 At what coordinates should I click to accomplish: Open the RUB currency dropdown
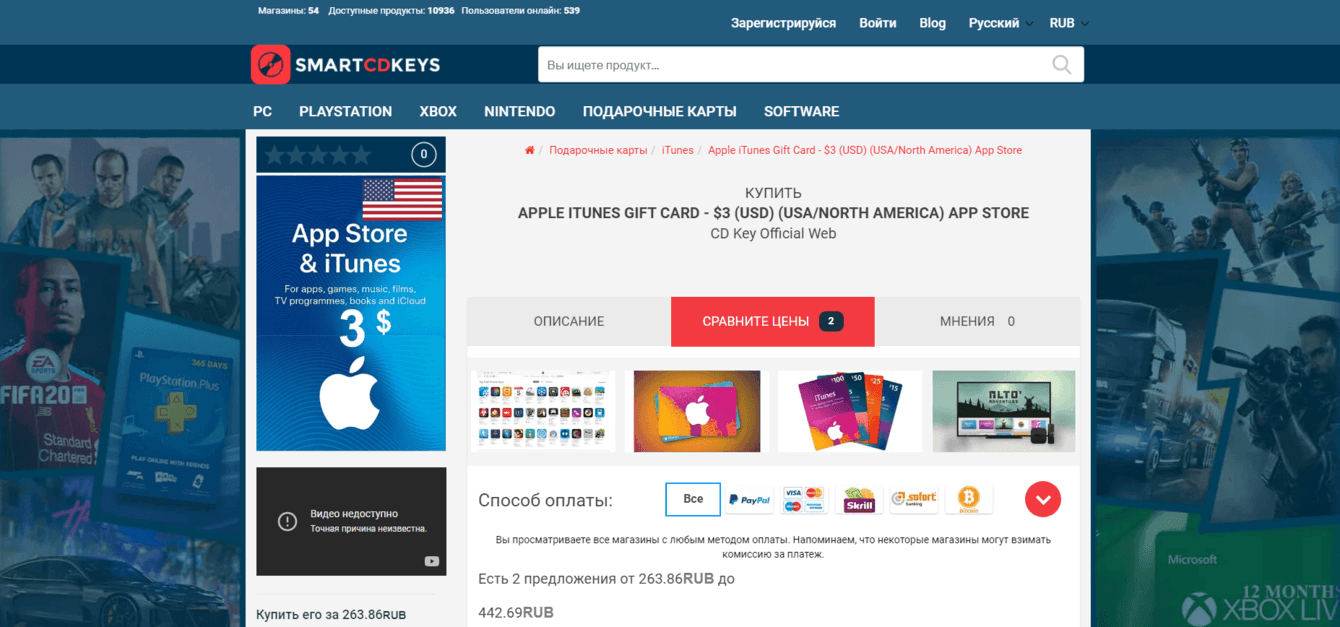1069,23
